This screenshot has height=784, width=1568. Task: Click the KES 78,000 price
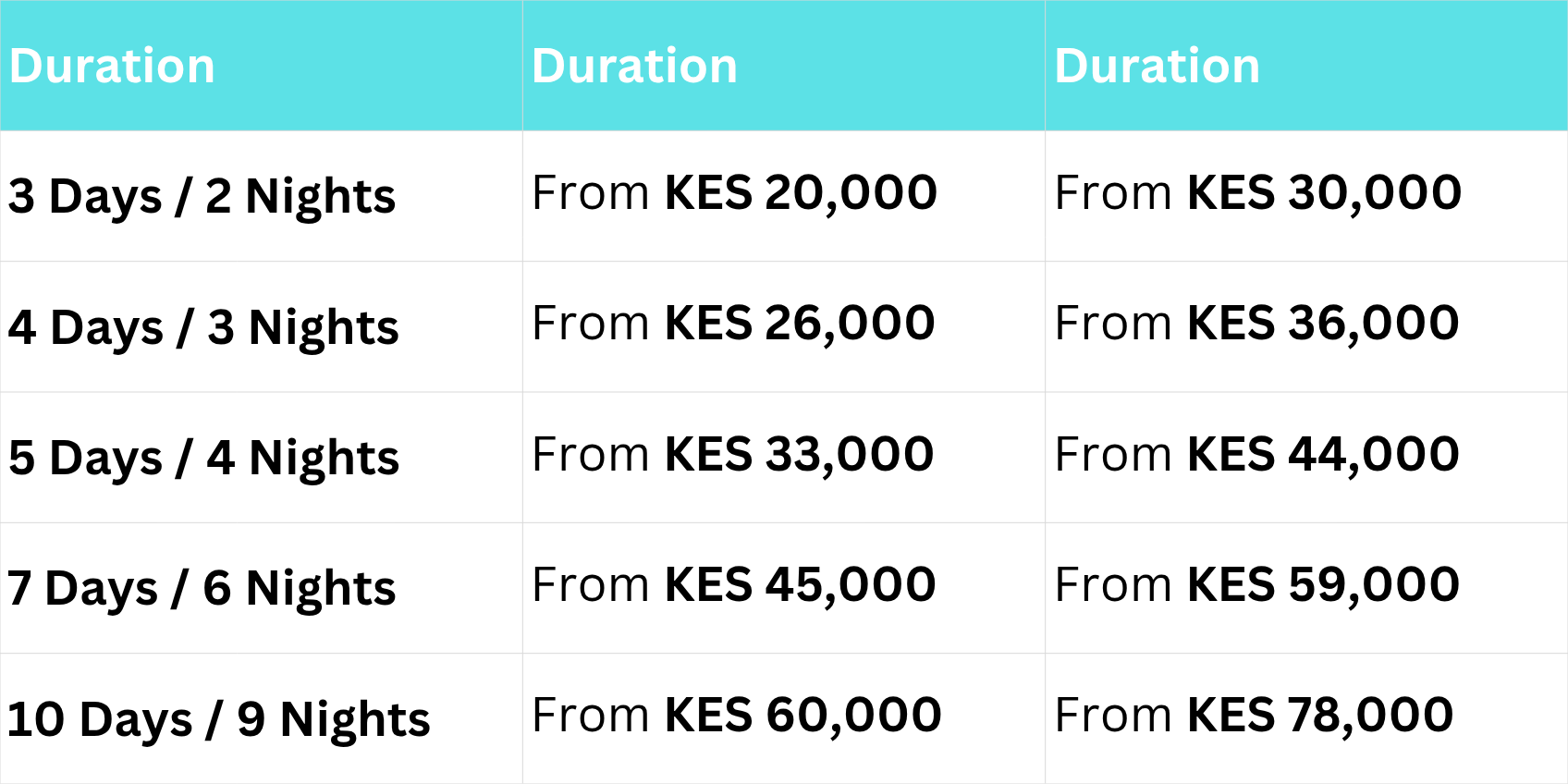tap(1320, 715)
